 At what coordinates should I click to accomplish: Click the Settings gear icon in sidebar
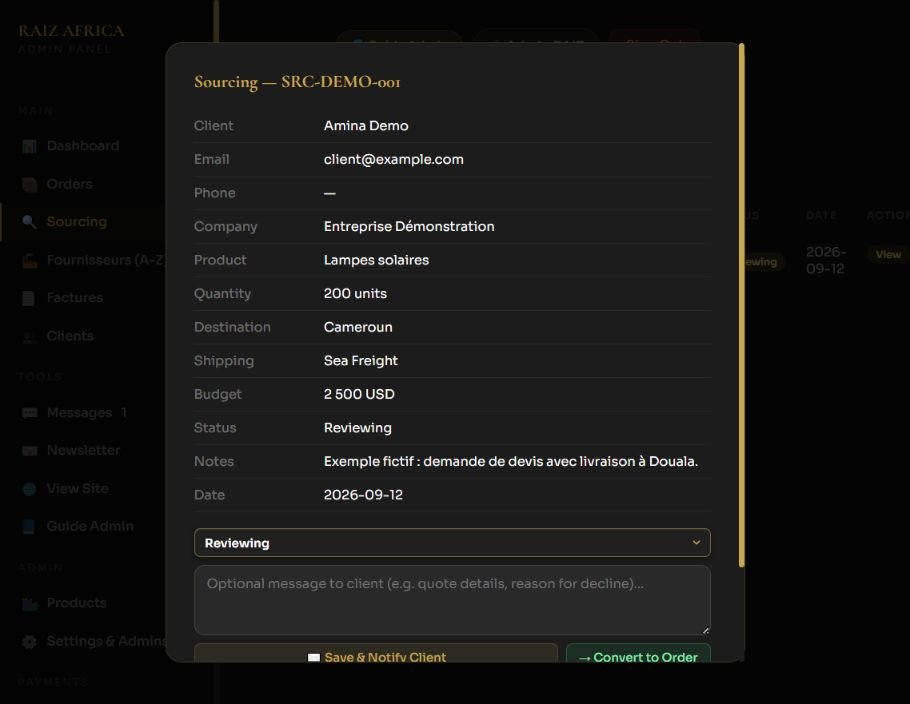tap(29, 641)
